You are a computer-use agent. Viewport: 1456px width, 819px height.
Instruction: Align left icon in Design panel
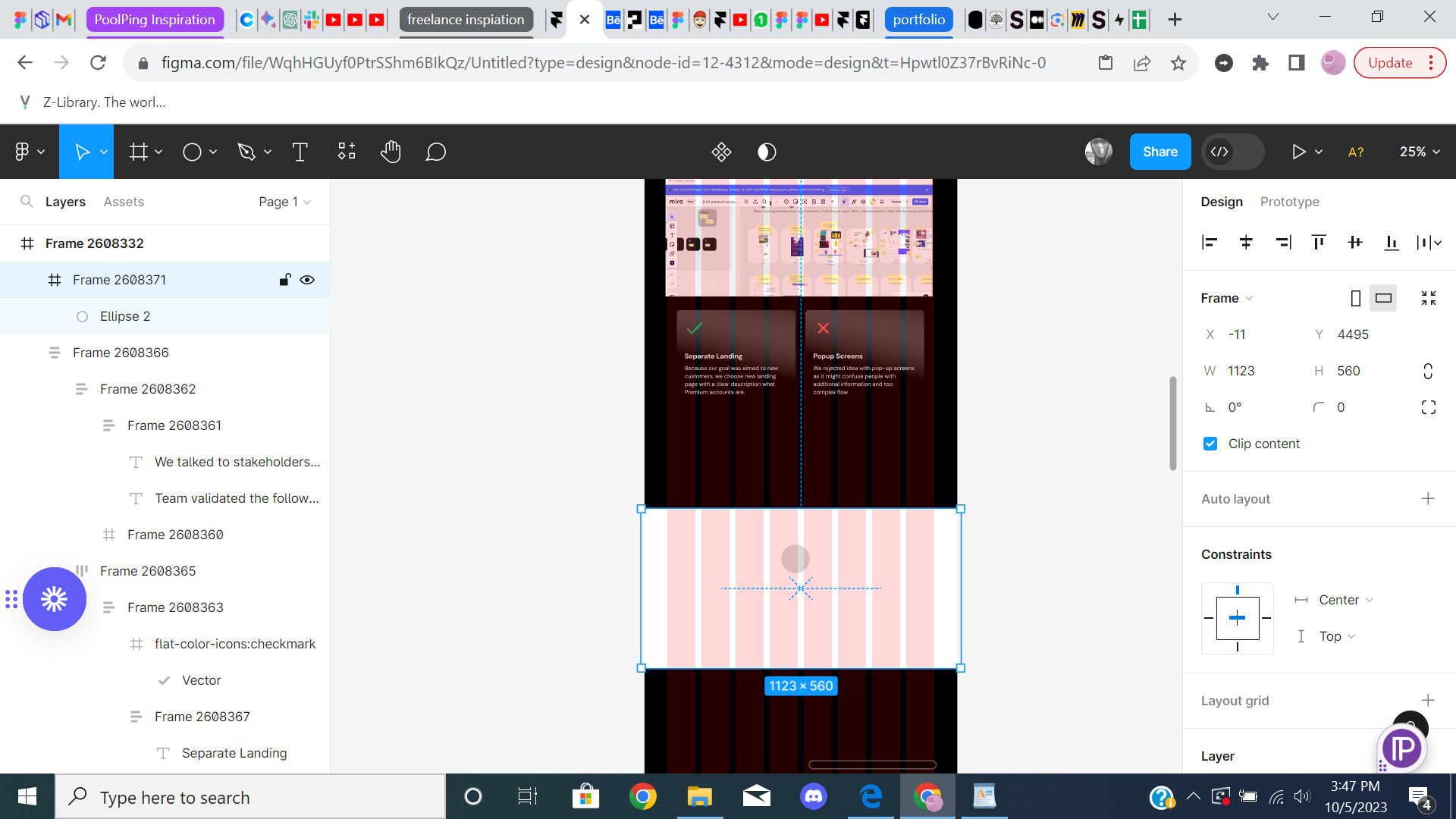point(1210,243)
